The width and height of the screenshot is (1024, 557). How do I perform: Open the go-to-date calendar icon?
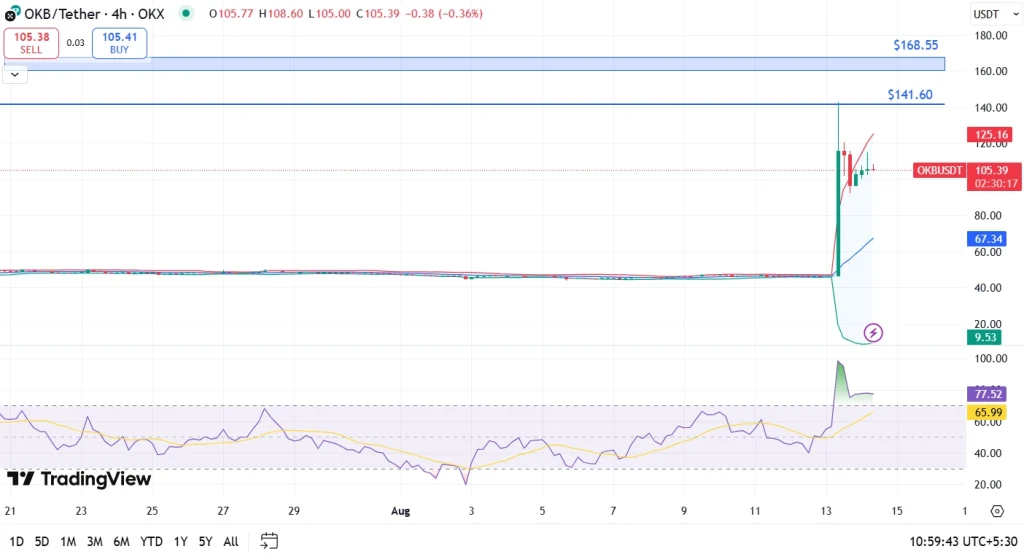tap(269, 541)
